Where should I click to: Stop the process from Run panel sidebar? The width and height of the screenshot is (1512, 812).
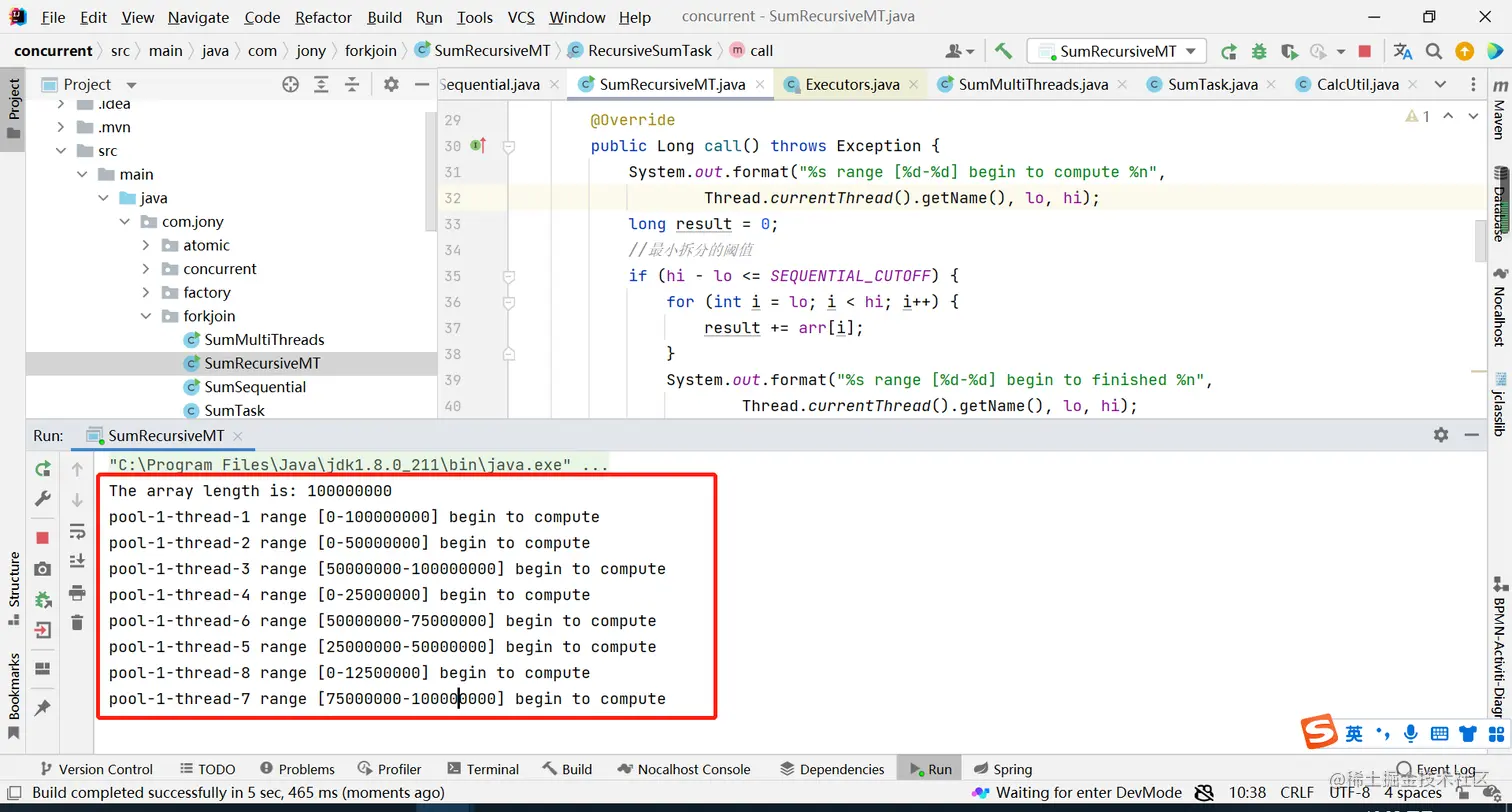click(42, 538)
